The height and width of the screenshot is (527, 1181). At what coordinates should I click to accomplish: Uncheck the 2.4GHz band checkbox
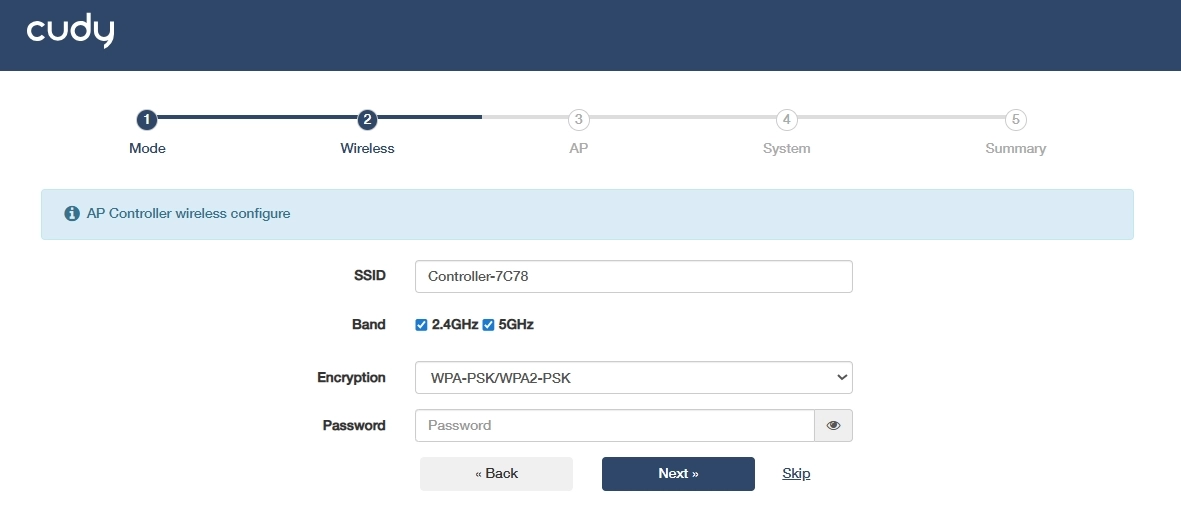[422, 325]
